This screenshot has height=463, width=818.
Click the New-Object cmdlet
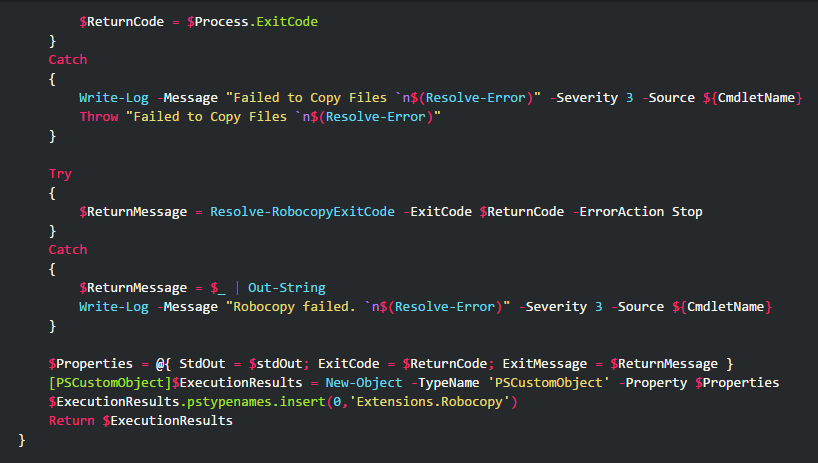point(364,383)
